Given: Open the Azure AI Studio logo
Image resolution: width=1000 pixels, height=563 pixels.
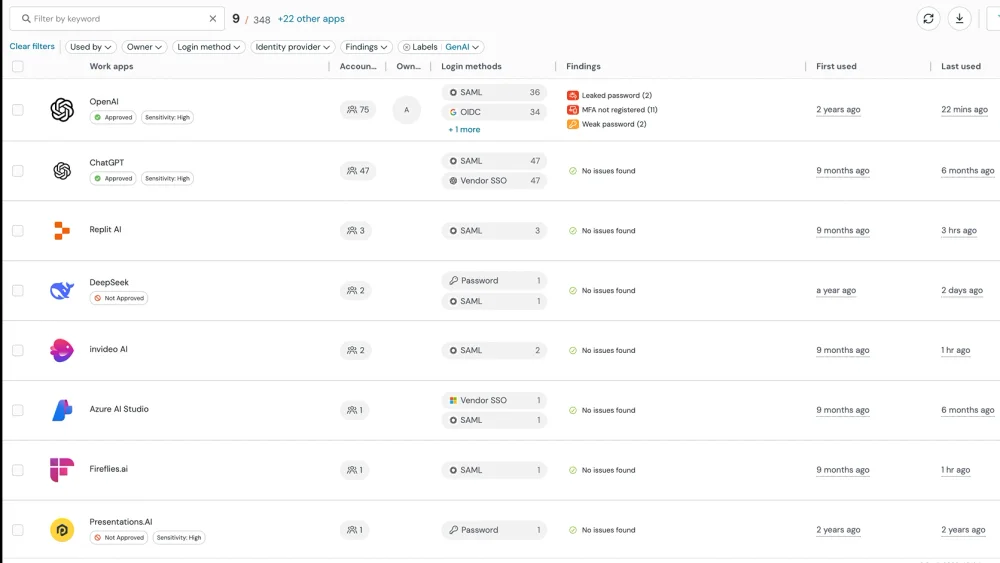Looking at the screenshot, I should point(62,410).
